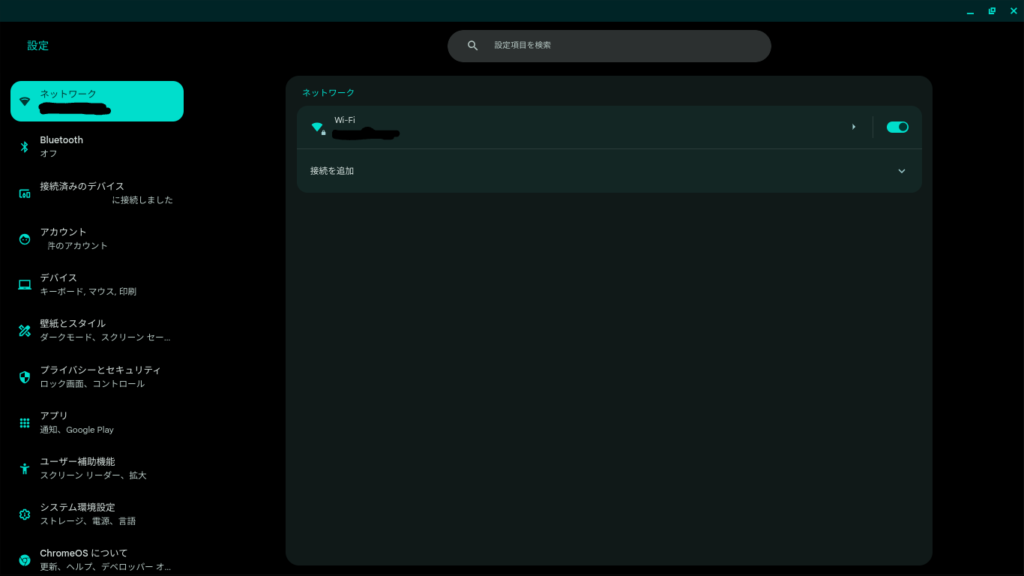Open プライバシーとセキュリティ settings
1024x576 pixels.
coord(99,377)
